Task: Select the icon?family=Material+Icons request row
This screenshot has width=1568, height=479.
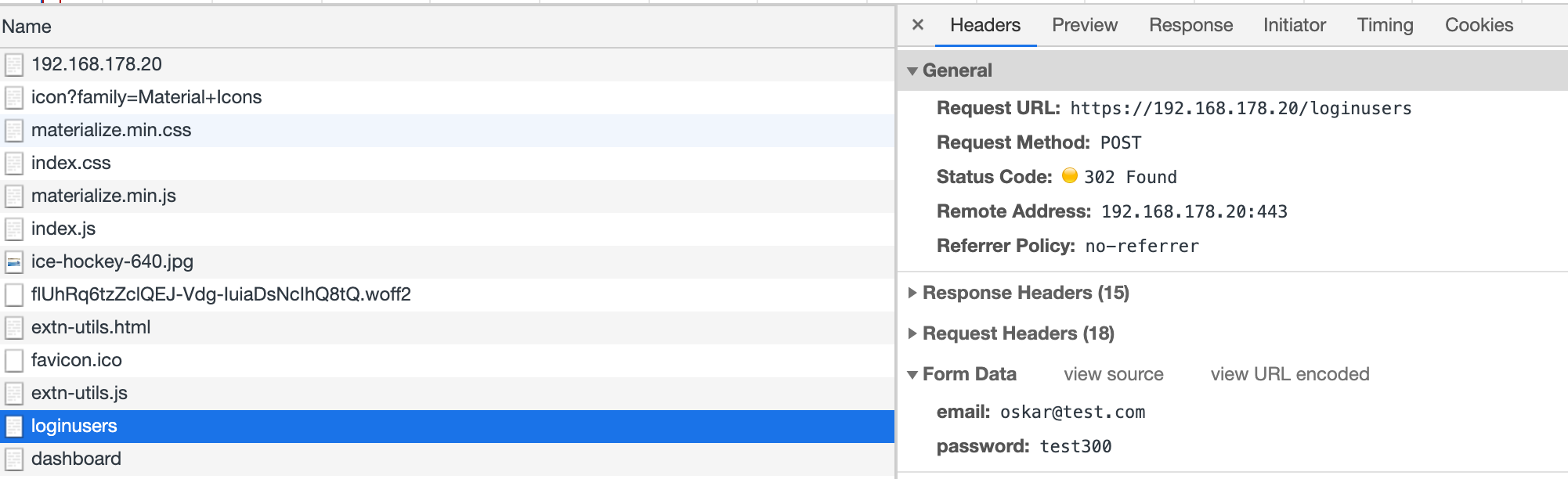Action: (146, 97)
